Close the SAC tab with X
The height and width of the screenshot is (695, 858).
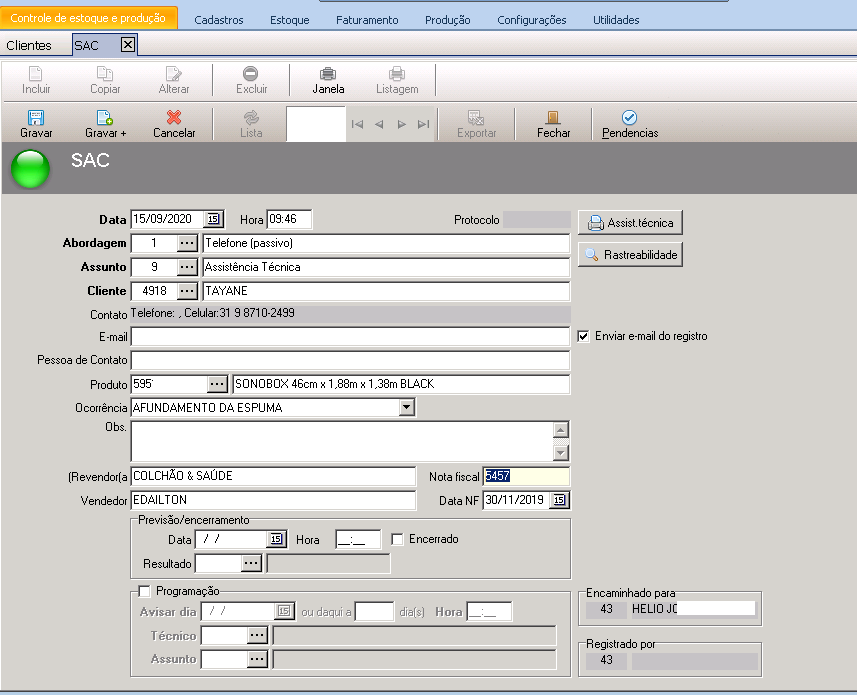127,45
